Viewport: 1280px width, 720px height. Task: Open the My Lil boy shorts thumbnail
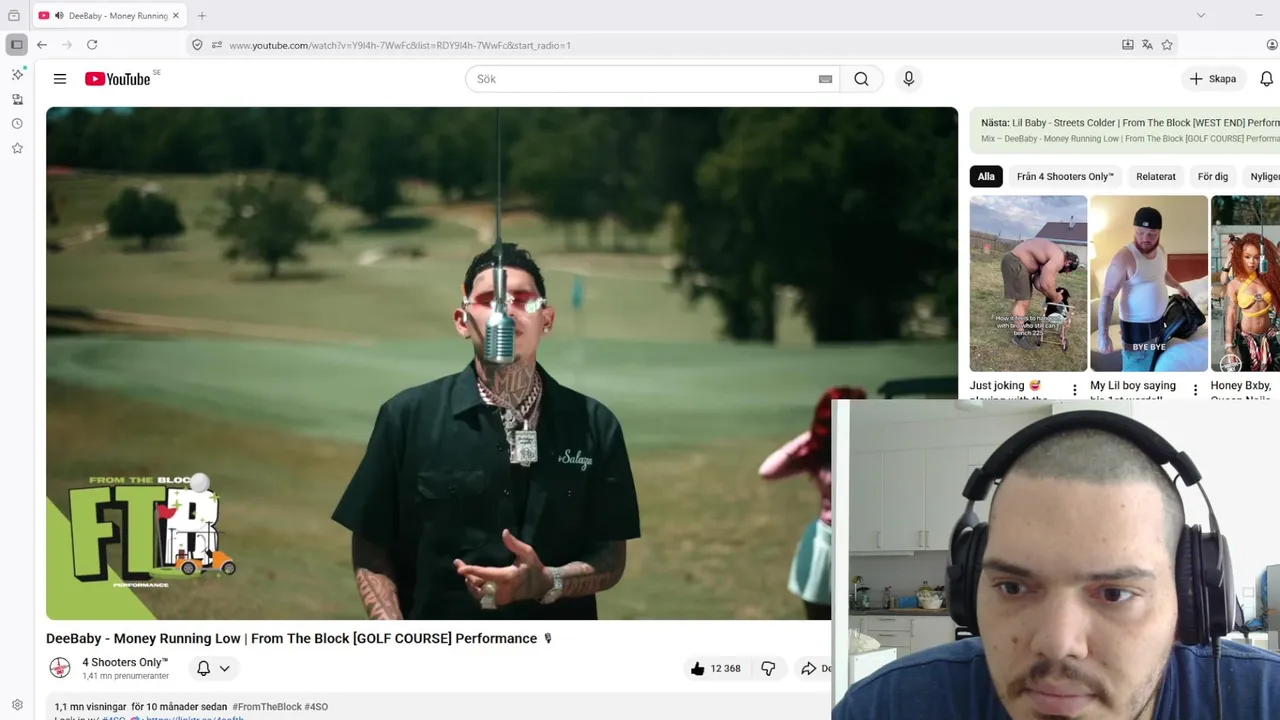point(1149,283)
